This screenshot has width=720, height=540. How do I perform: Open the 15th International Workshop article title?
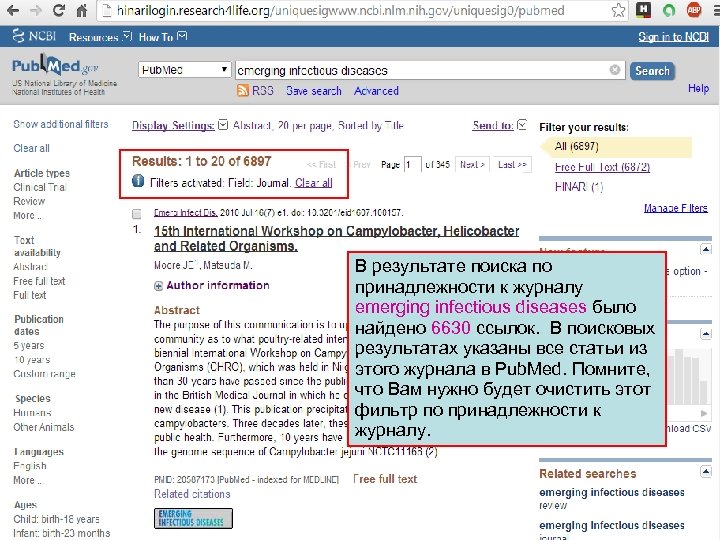coord(337,238)
